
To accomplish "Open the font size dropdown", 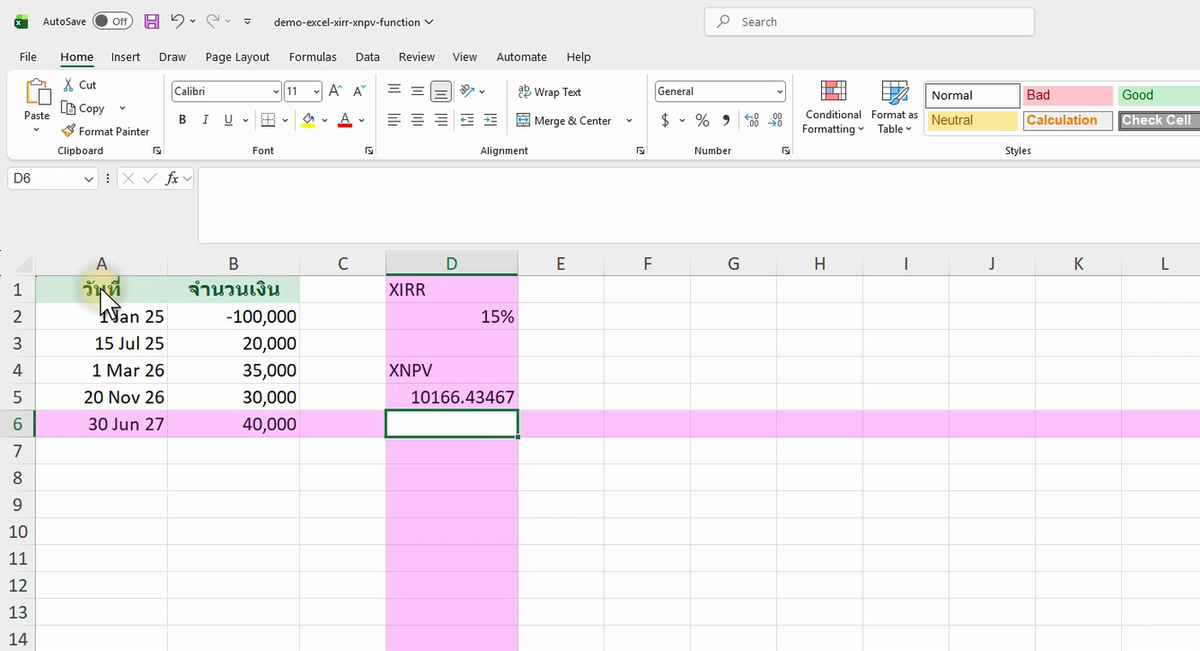I will [316, 91].
